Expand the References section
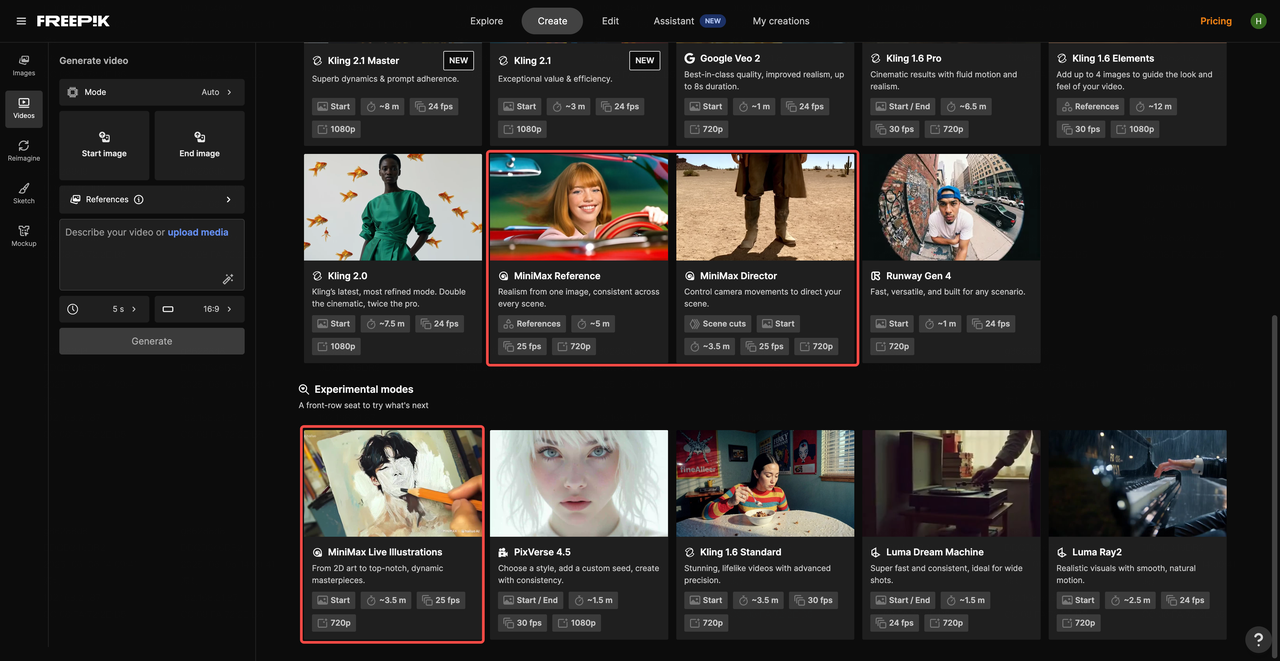This screenshot has width=1280, height=661. [152, 200]
